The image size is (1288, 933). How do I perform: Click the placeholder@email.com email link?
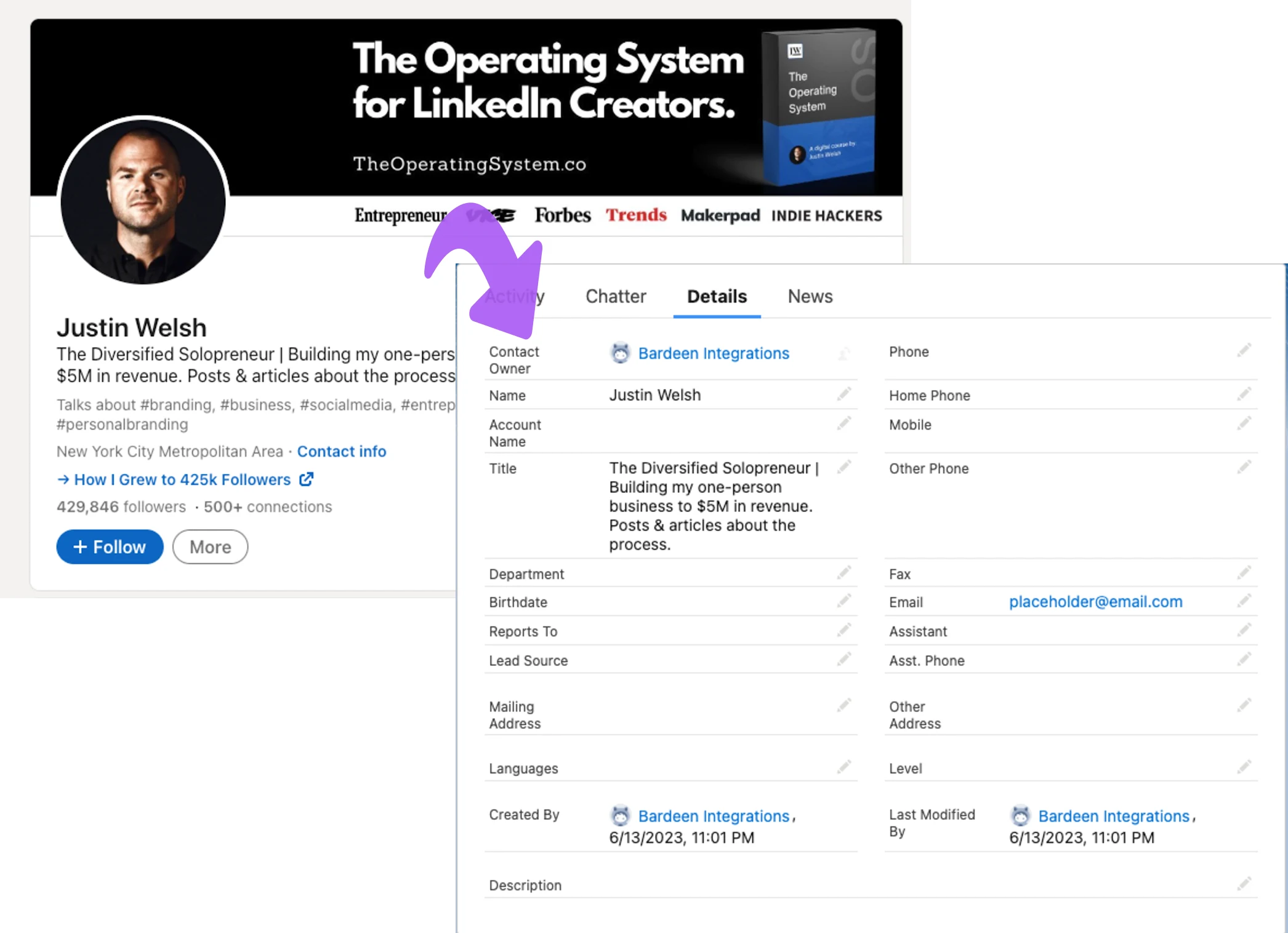pyautogui.click(x=1095, y=601)
